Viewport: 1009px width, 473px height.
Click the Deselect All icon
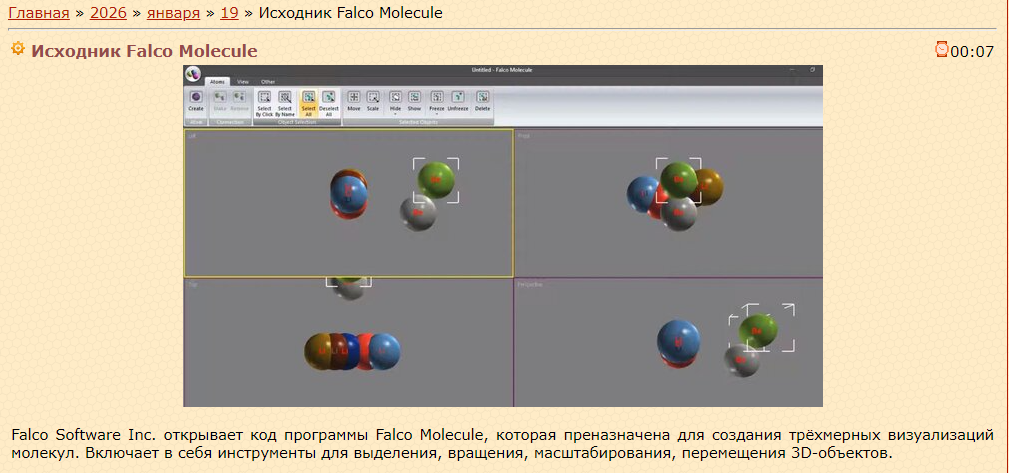329,97
